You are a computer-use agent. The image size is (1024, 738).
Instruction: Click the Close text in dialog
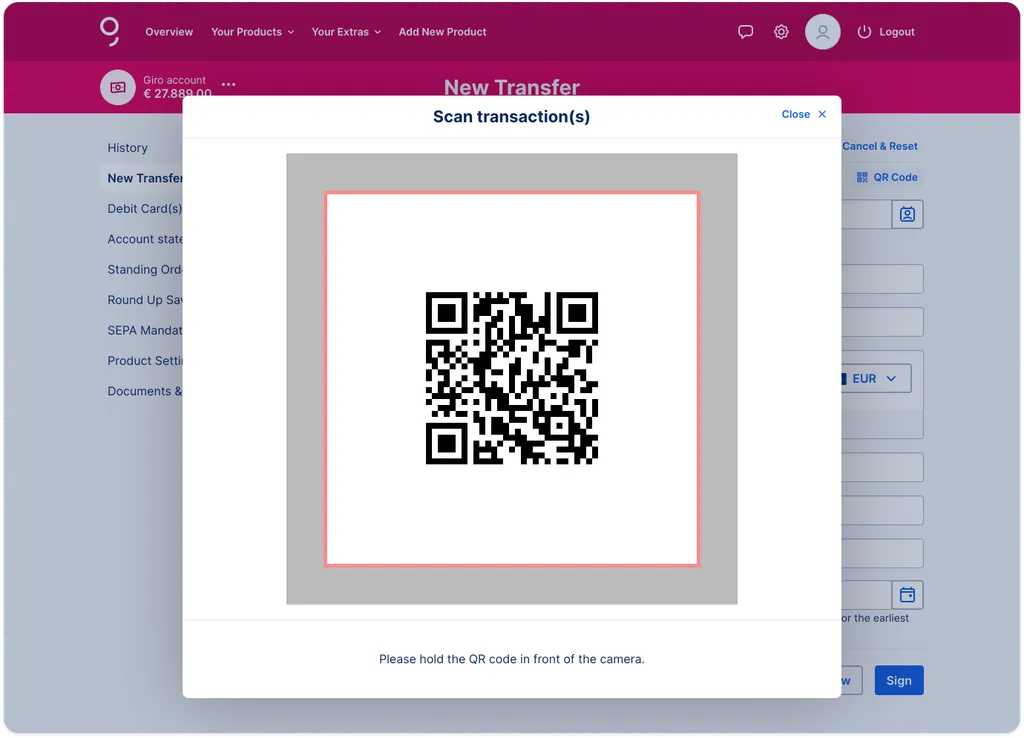pyautogui.click(x=795, y=114)
